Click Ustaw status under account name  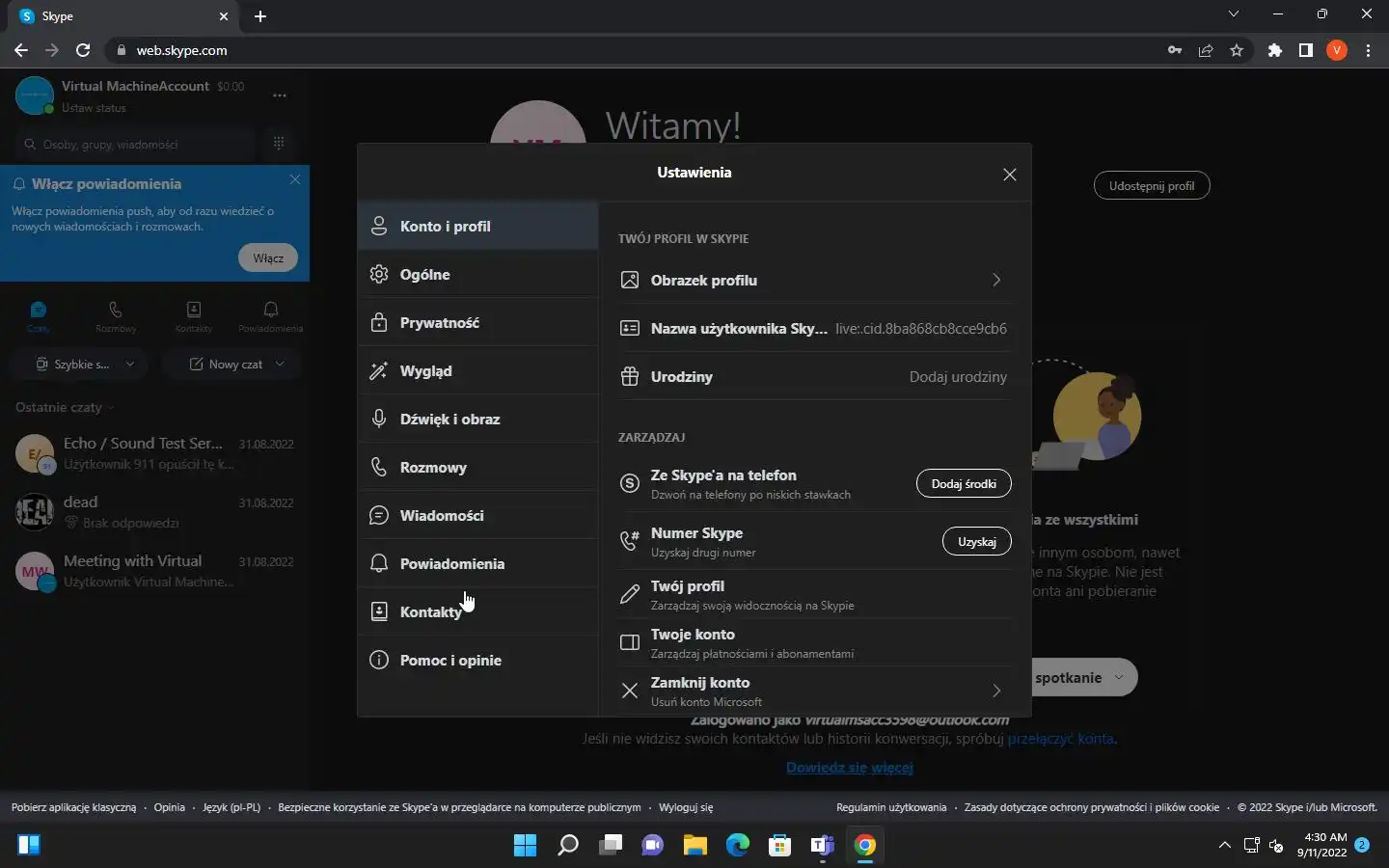tap(94, 108)
